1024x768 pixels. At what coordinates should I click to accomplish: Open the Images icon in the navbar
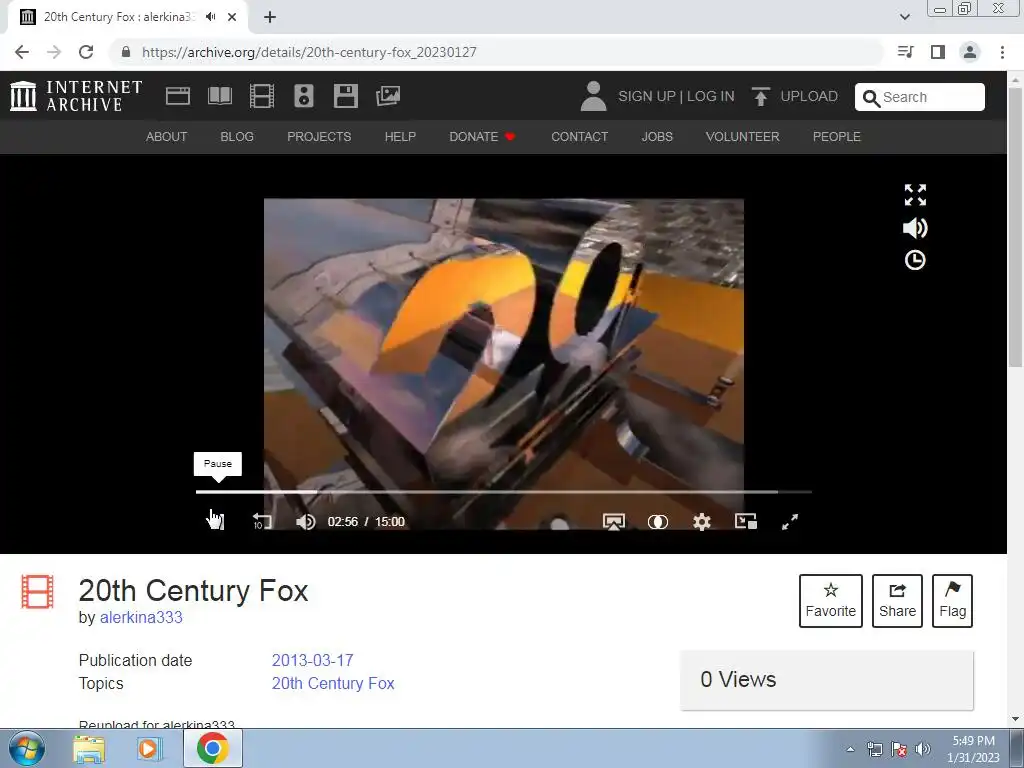[x=388, y=96]
